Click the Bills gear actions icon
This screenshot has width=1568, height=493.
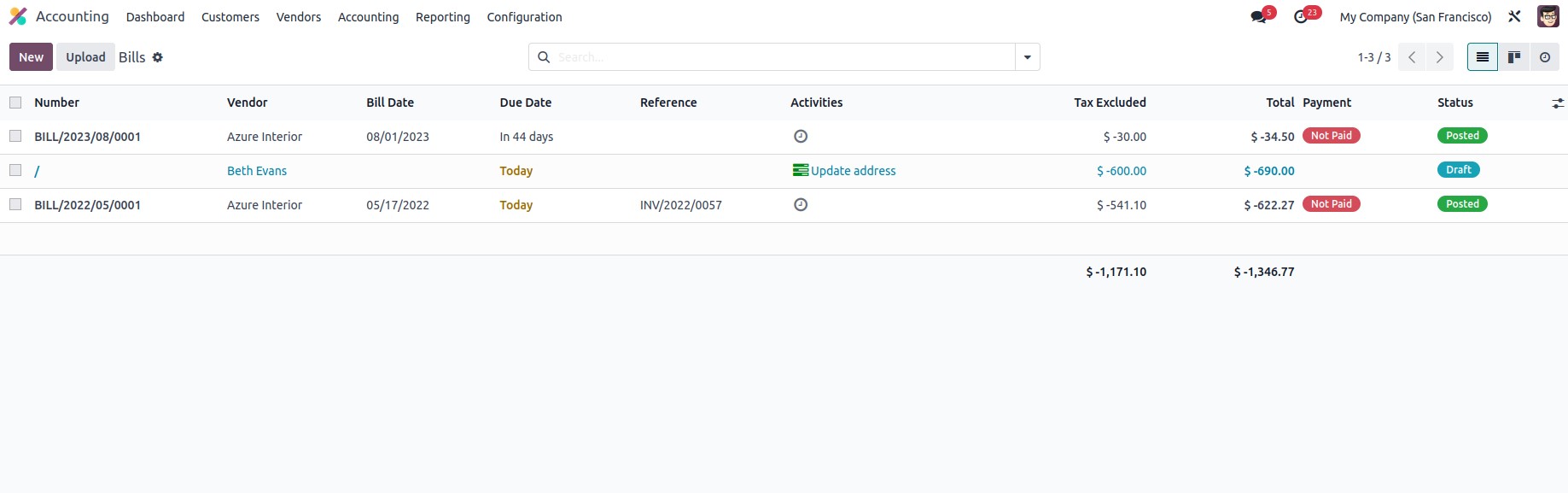point(158,57)
